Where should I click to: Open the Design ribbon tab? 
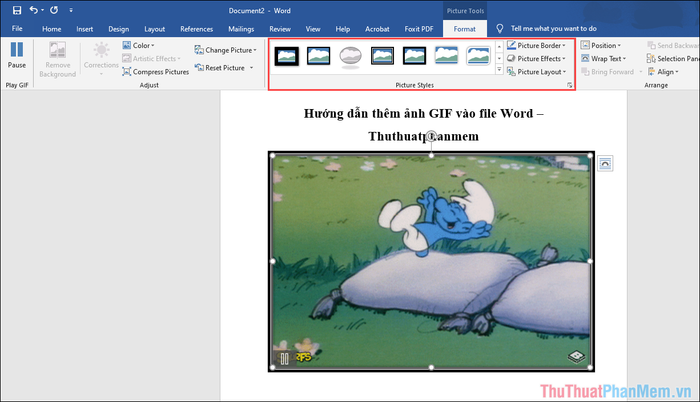coord(118,29)
